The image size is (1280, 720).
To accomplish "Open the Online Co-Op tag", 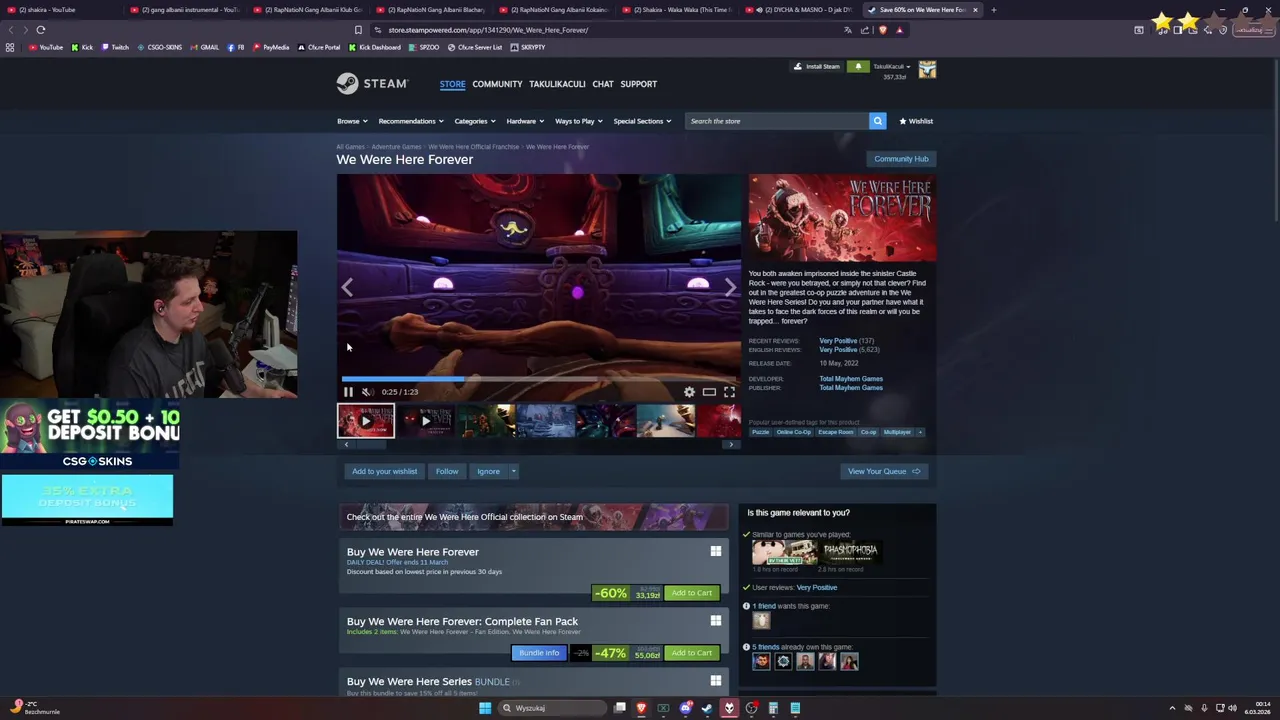I will pyautogui.click(x=794, y=432).
